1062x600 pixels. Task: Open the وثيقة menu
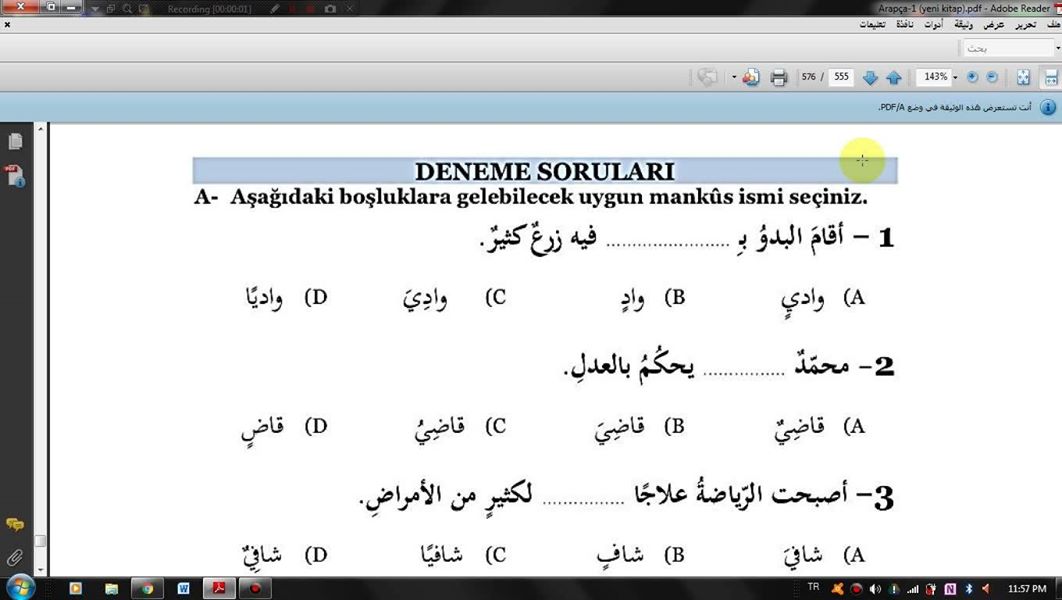pyautogui.click(x=963, y=24)
